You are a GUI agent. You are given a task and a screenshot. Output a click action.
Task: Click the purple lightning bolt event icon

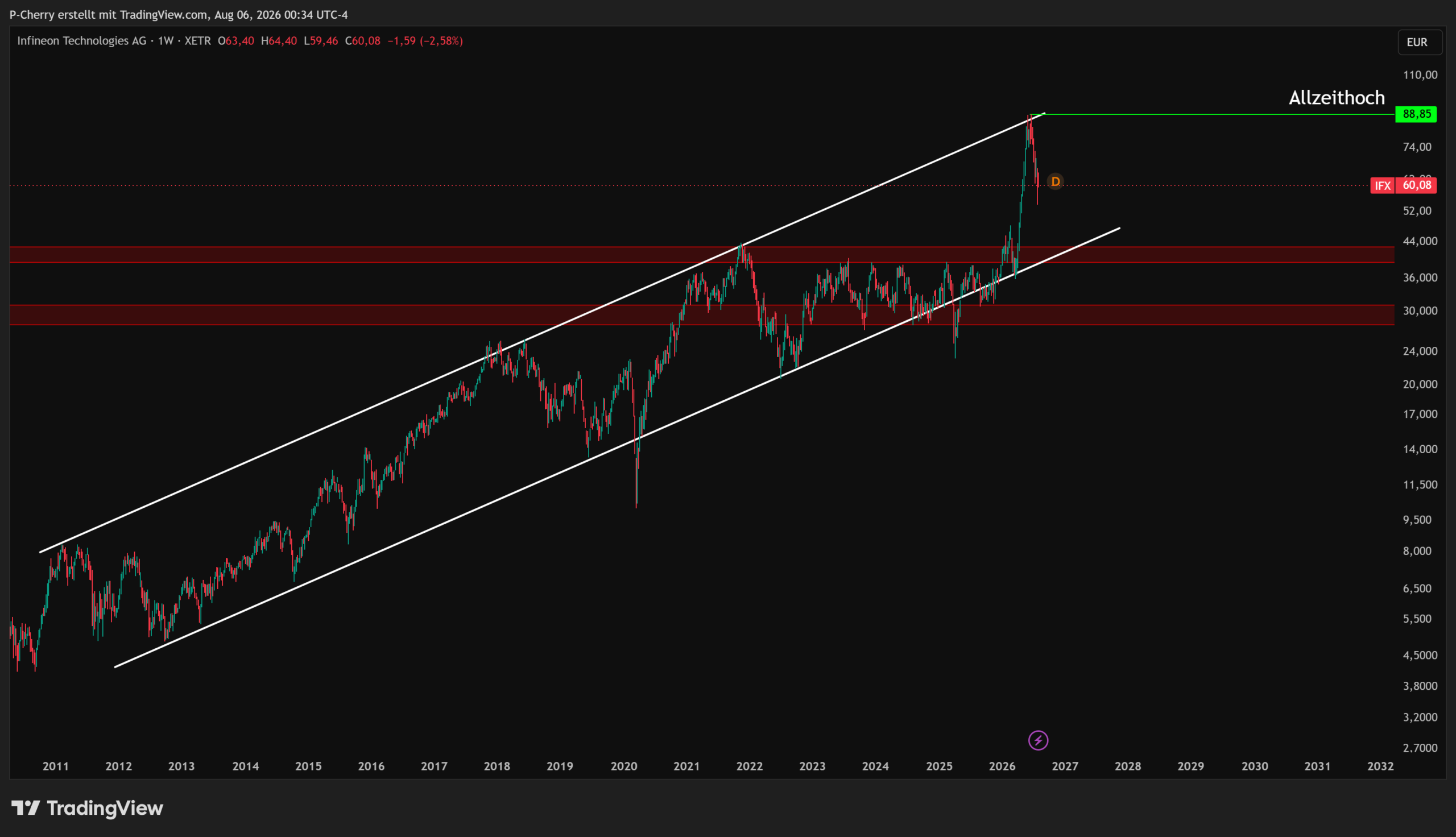pos(1038,740)
